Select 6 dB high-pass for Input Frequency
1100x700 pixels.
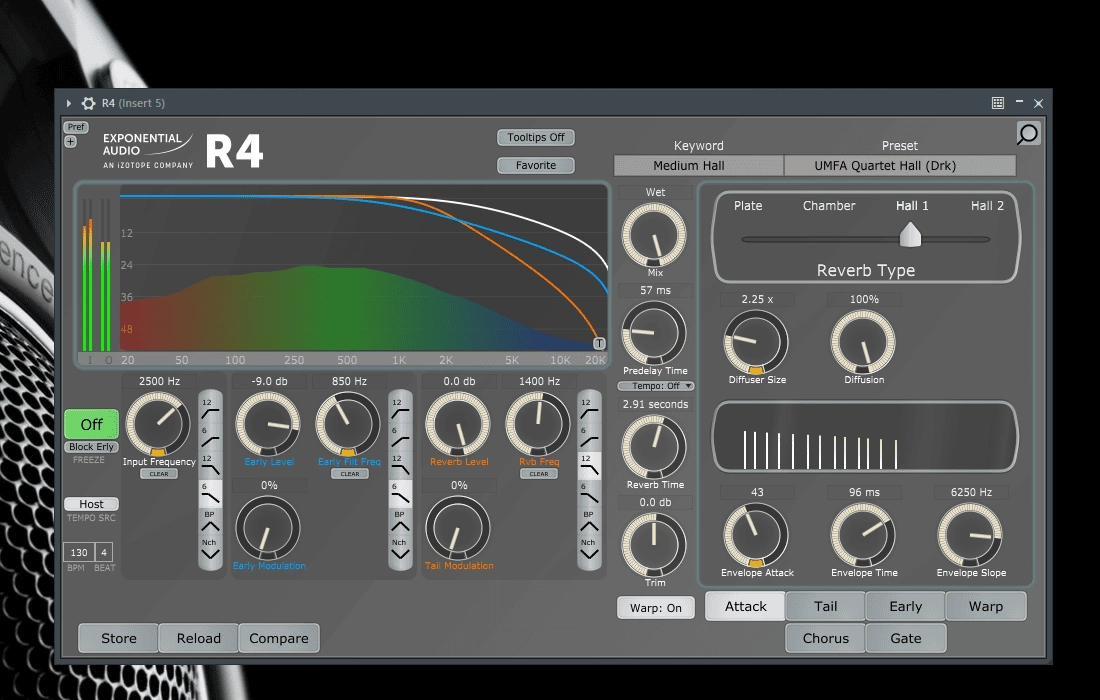(x=210, y=437)
